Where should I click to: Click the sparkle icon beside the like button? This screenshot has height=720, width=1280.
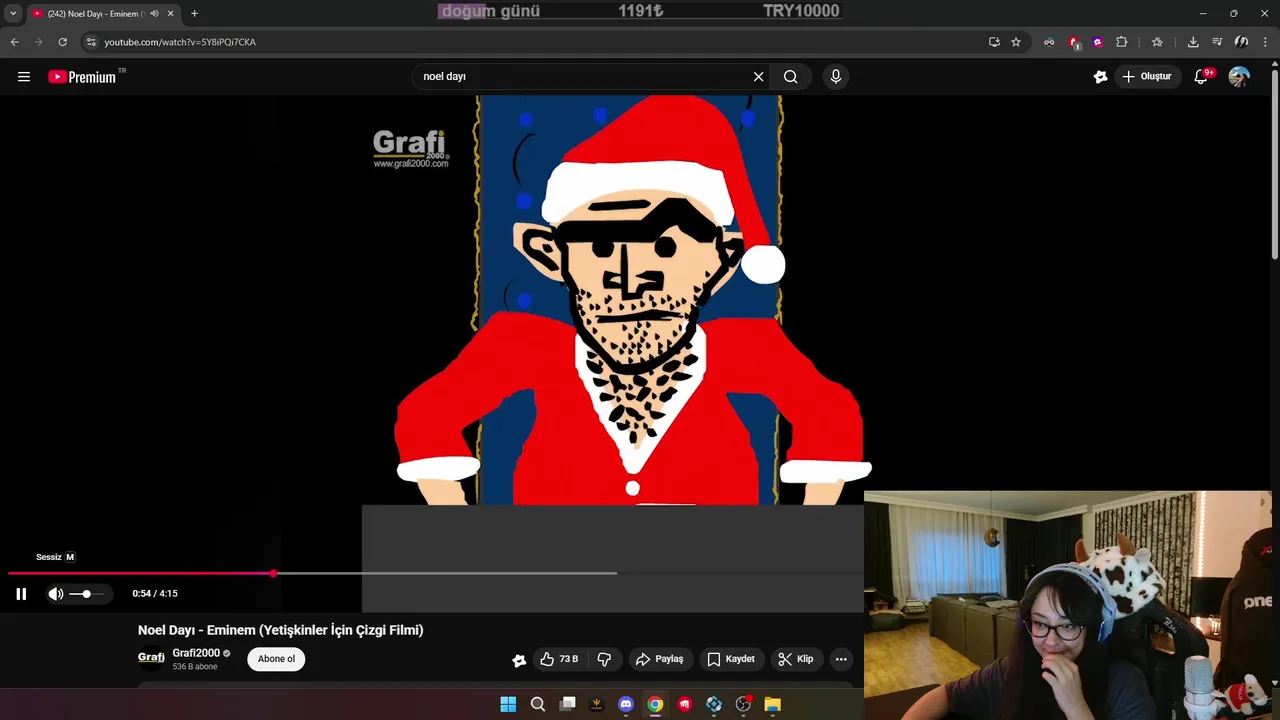(x=519, y=660)
